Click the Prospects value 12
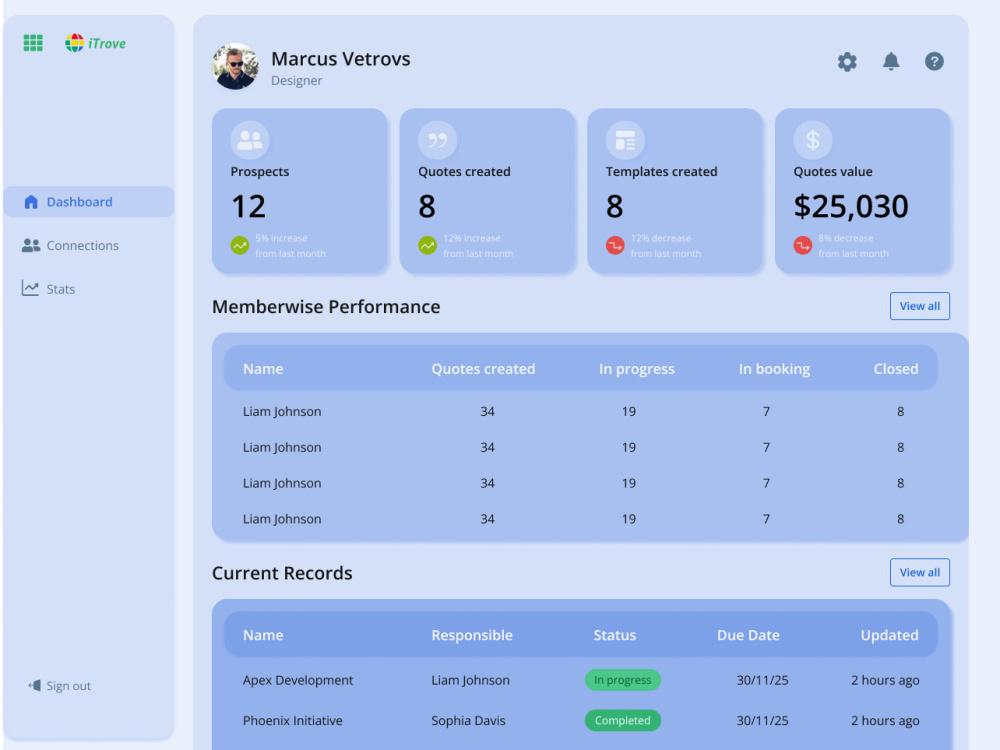This screenshot has width=1000, height=750. click(248, 206)
